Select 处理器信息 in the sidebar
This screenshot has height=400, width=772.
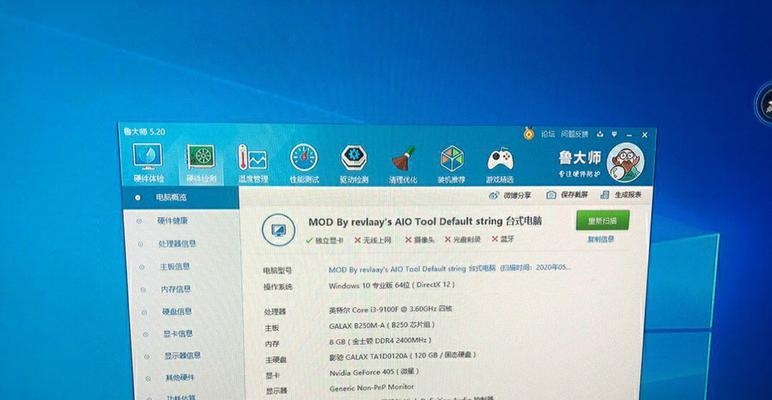(177, 244)
